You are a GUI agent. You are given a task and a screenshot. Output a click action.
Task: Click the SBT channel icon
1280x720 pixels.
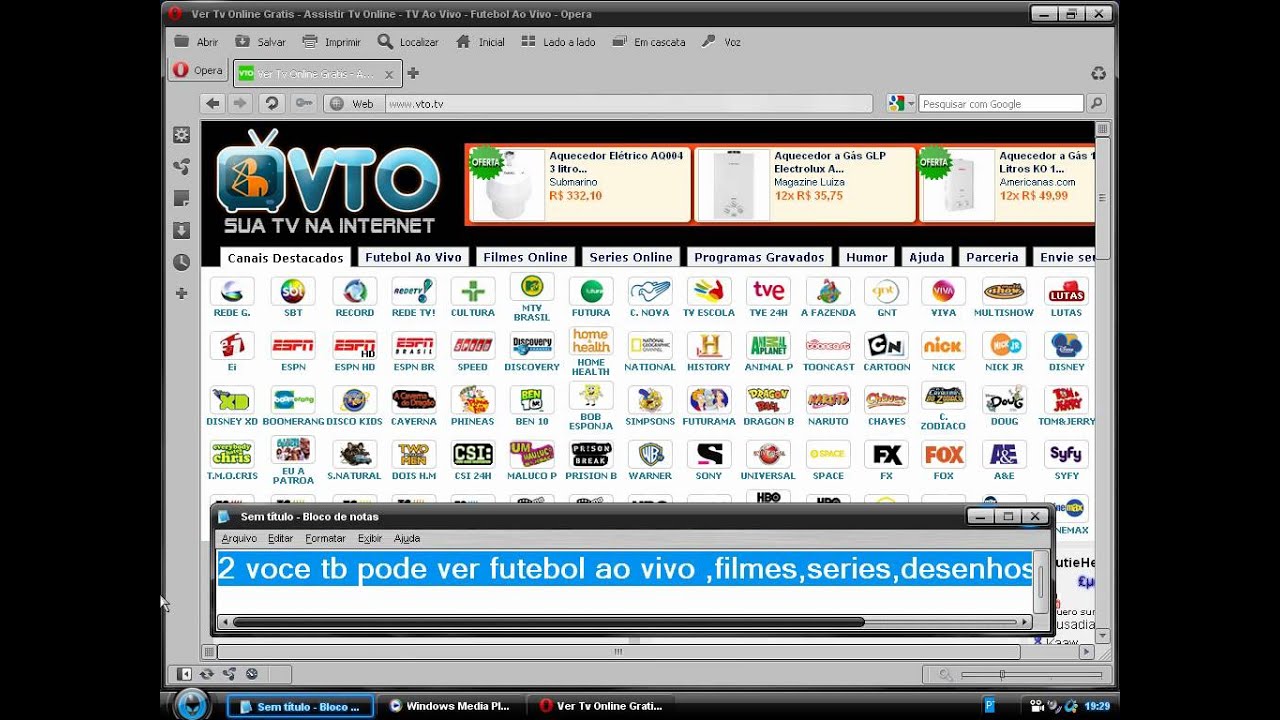tap(293, 291)
